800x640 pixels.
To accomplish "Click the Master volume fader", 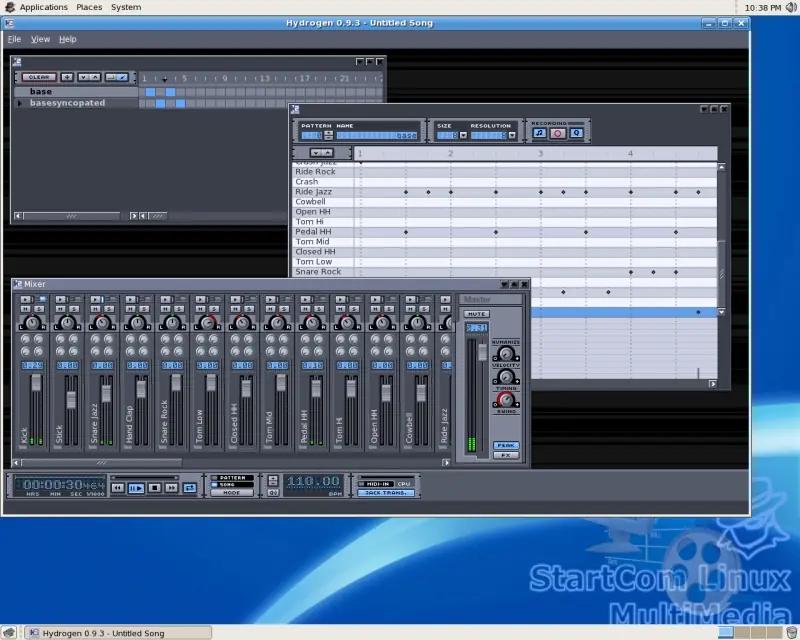I will pyautogui.click(x=482, y=353).
